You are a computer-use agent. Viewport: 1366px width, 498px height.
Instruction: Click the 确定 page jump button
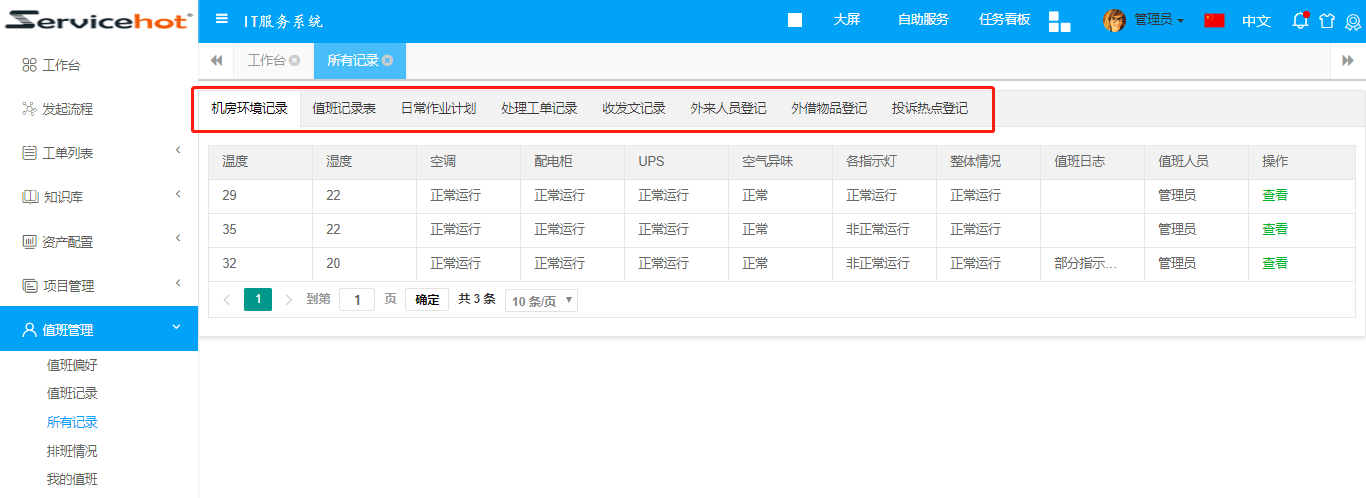427,299
